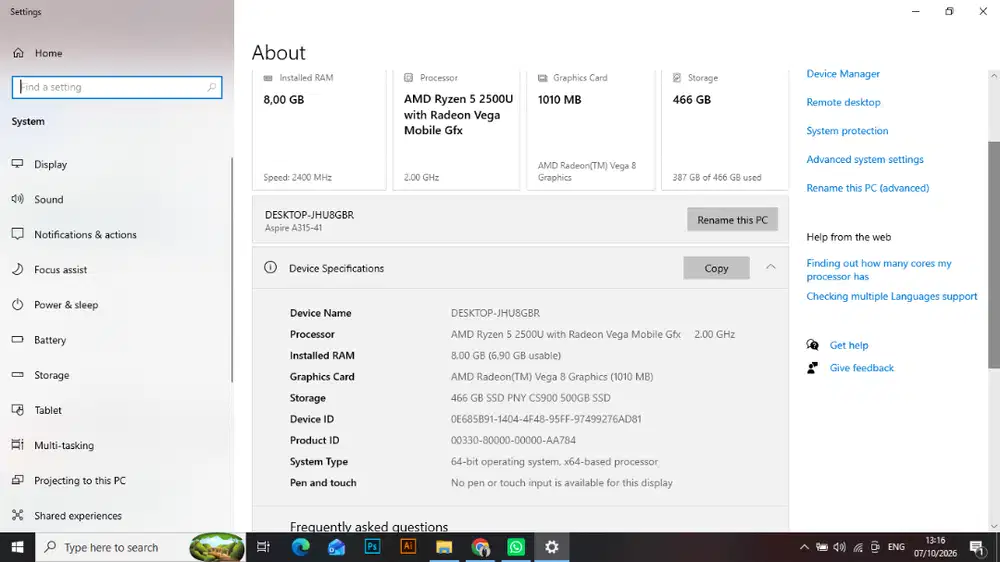Image resolution: width=1000 pixels, height=562 pixels.
Task: Click the Get help chat icon
Action: coord(812,345)
